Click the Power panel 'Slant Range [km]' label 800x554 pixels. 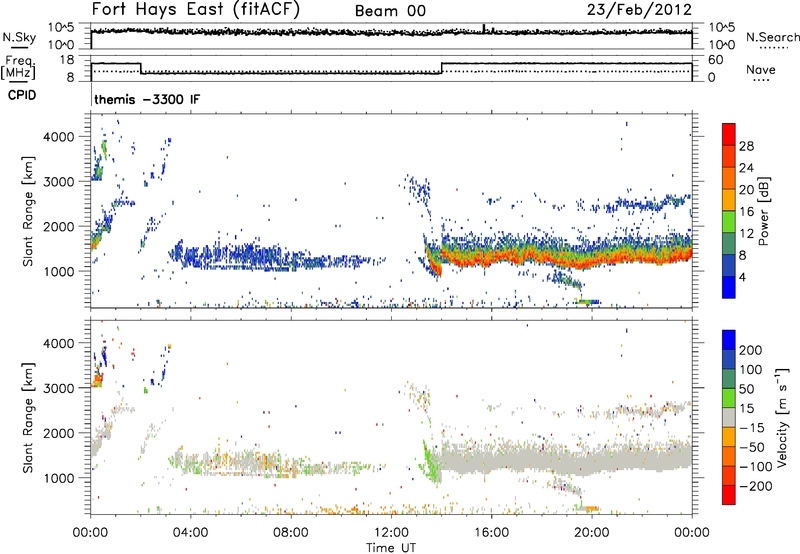click(x=28, y=211)
